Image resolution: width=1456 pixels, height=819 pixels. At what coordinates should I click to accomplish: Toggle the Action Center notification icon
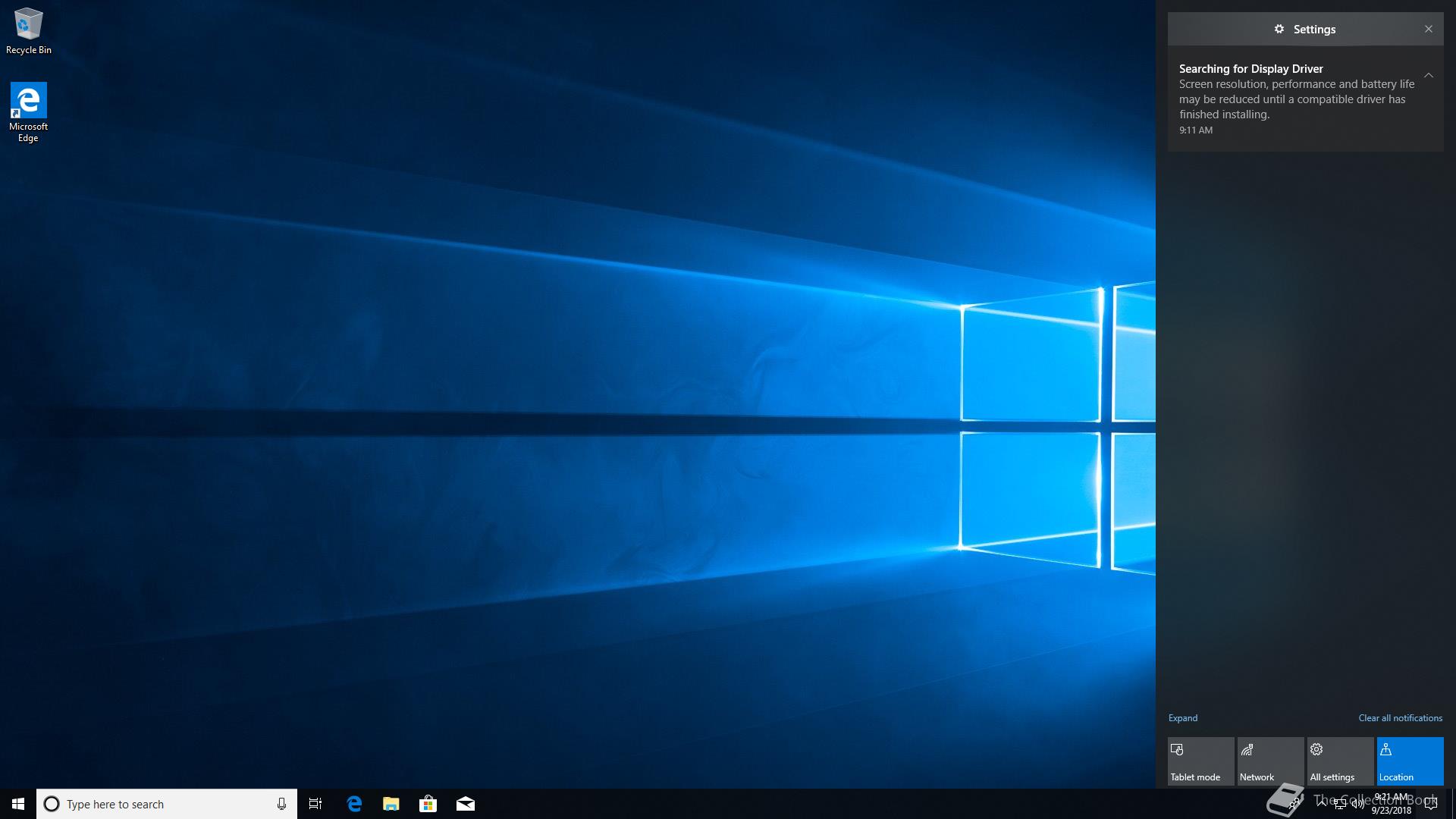1431,804
